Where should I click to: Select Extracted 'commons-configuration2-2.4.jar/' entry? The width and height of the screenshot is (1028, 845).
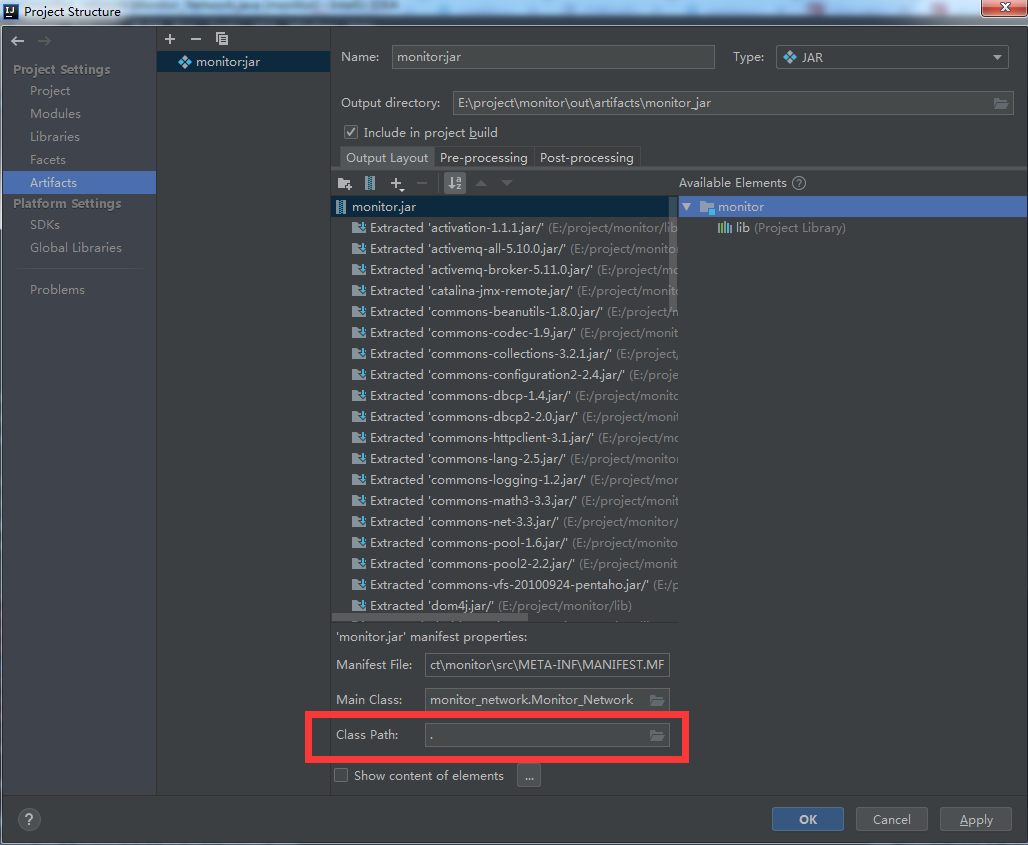tap(514, 374)
